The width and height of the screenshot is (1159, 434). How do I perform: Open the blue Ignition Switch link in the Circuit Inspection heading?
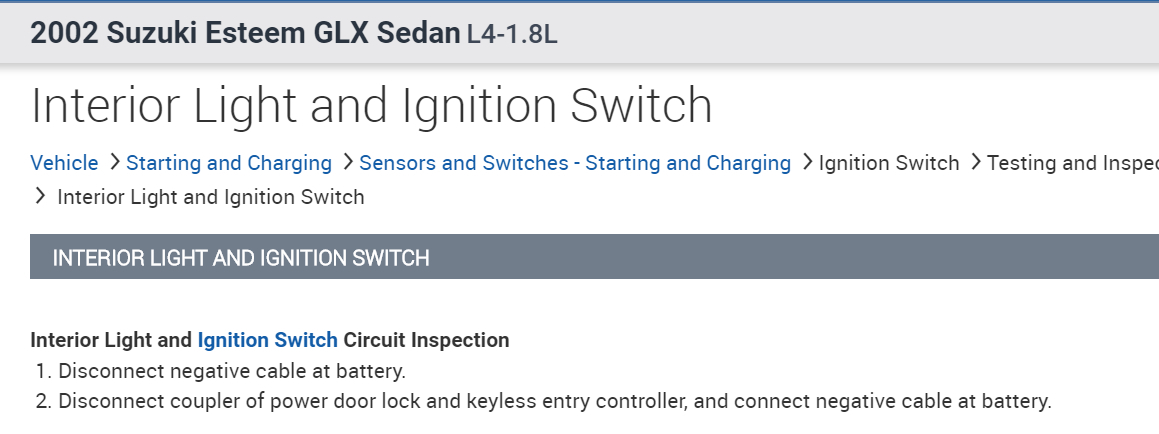[267, 340]
